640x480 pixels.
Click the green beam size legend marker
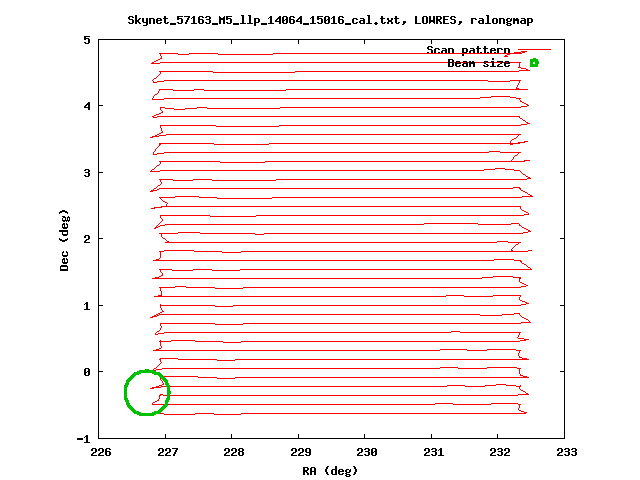pyautogui.click(x=534, y=63)
